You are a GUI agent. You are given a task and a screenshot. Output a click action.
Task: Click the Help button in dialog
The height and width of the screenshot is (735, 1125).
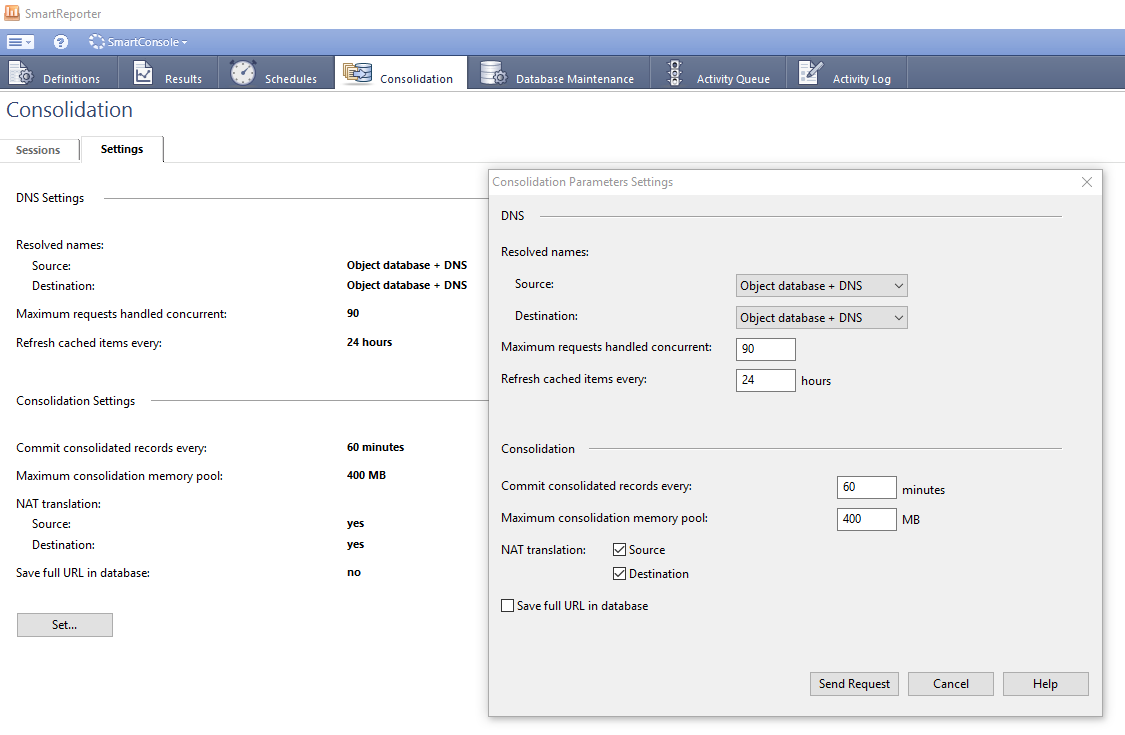(x=1045, y=684)
